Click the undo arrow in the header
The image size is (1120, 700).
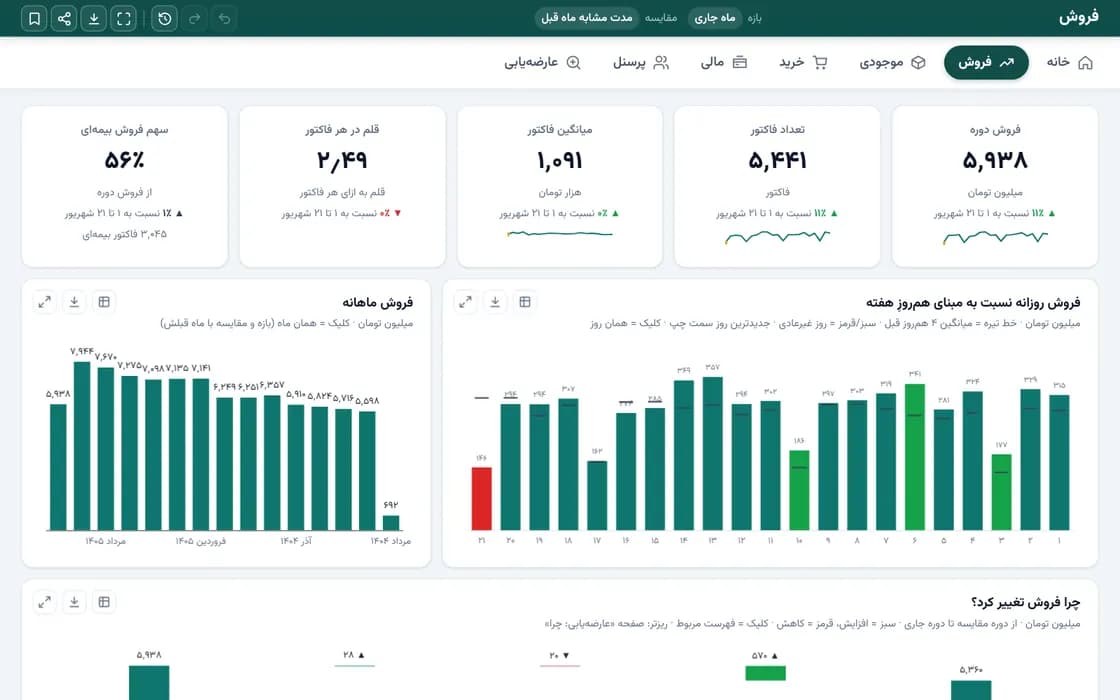224,19
